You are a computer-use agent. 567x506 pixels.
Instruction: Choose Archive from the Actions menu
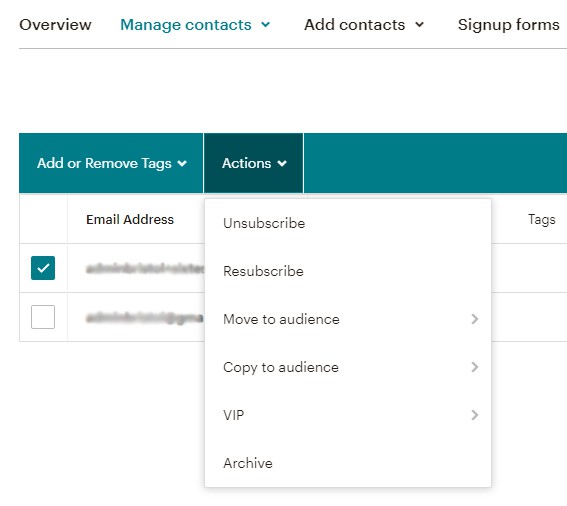coord(348,463)
